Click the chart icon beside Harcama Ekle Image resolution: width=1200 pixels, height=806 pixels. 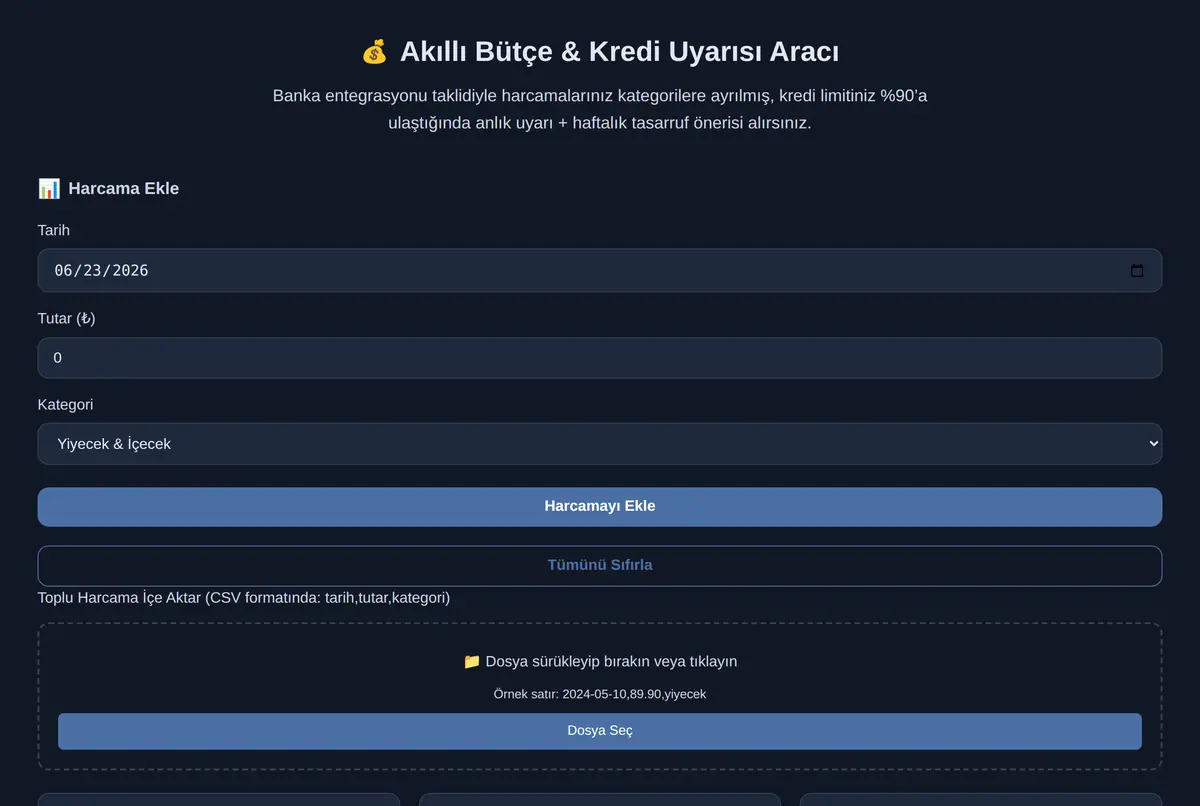pyautogui.click(x=49, y=188)
